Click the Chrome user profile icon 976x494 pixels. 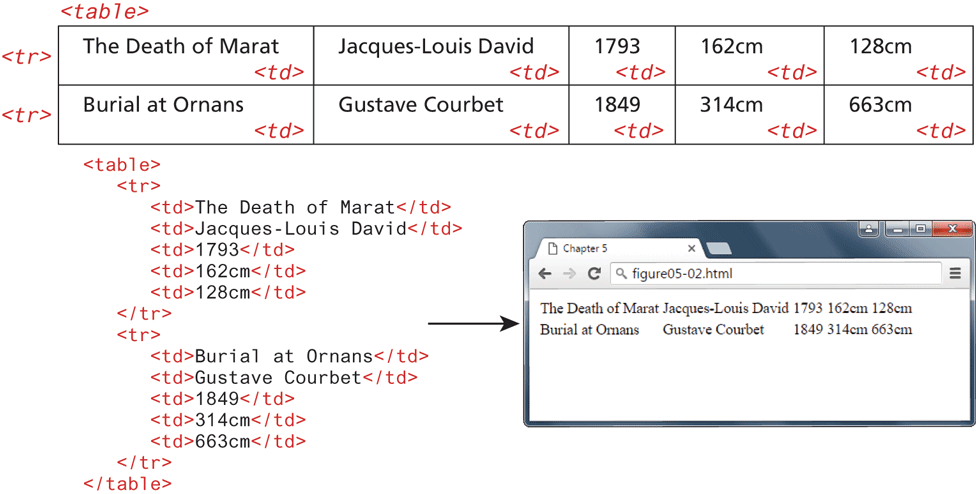pyautogui.click(x=868, y=229)
